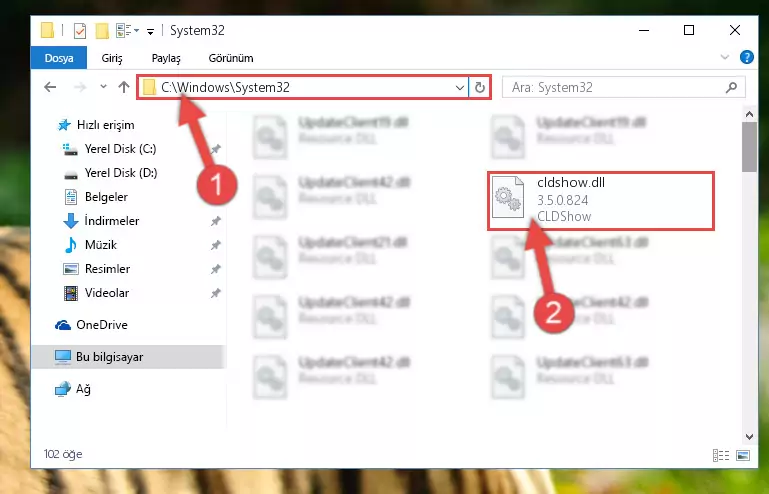Switch to large icons view in status bar
Viewport: 769px width, 494px height.
pyautogui.click(x=743, y=455)
